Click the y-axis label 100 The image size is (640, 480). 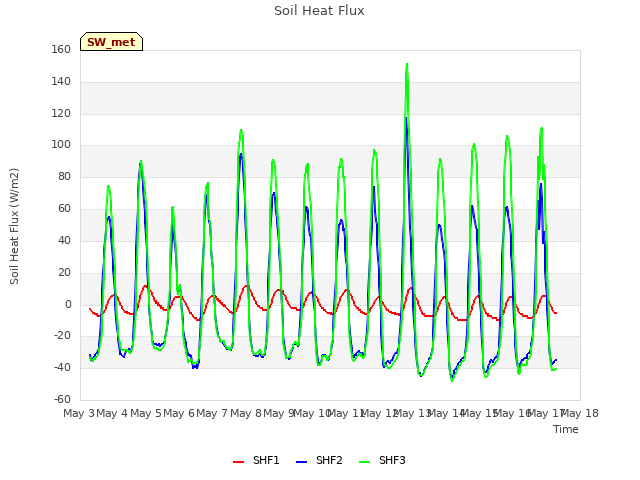click(61, 145)
